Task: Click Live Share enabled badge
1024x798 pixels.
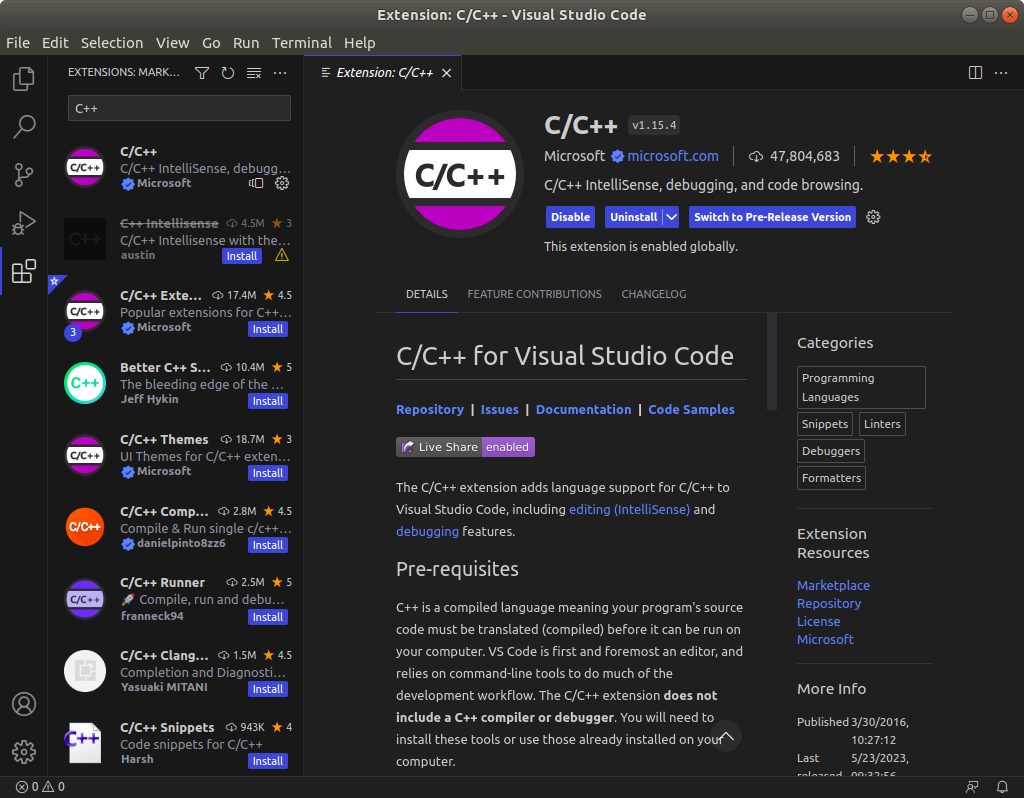Action: click(465, 447)
